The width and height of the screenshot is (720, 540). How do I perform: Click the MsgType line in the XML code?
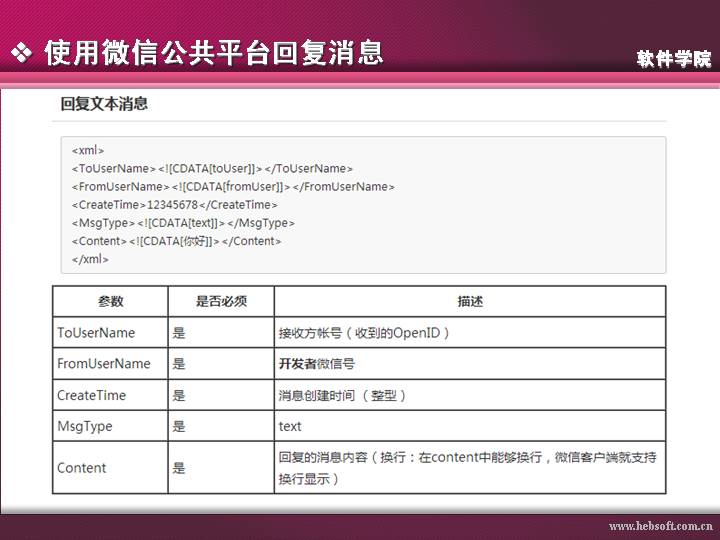pos(183,222)
